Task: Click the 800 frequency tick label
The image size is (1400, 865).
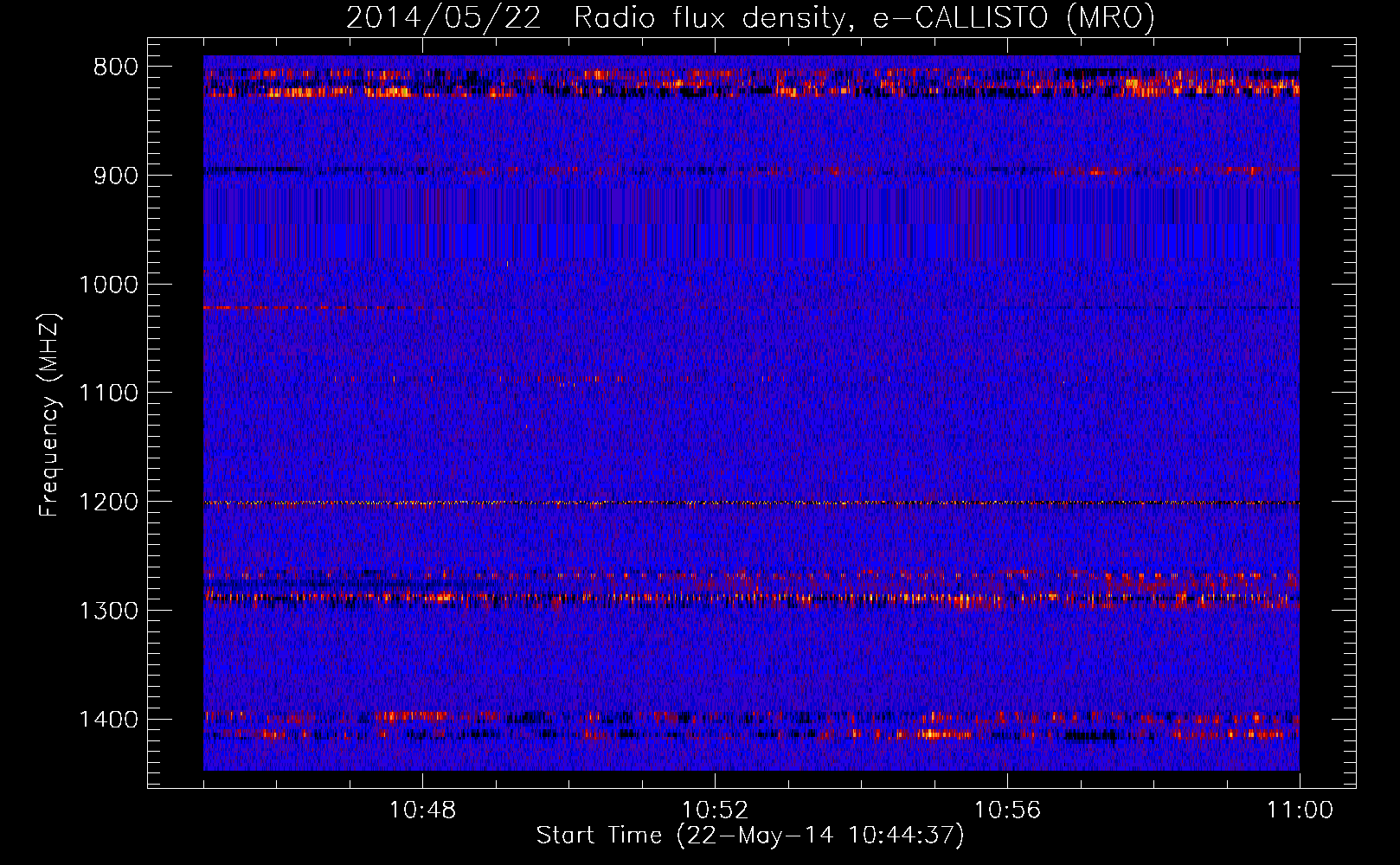Action: 116,67
